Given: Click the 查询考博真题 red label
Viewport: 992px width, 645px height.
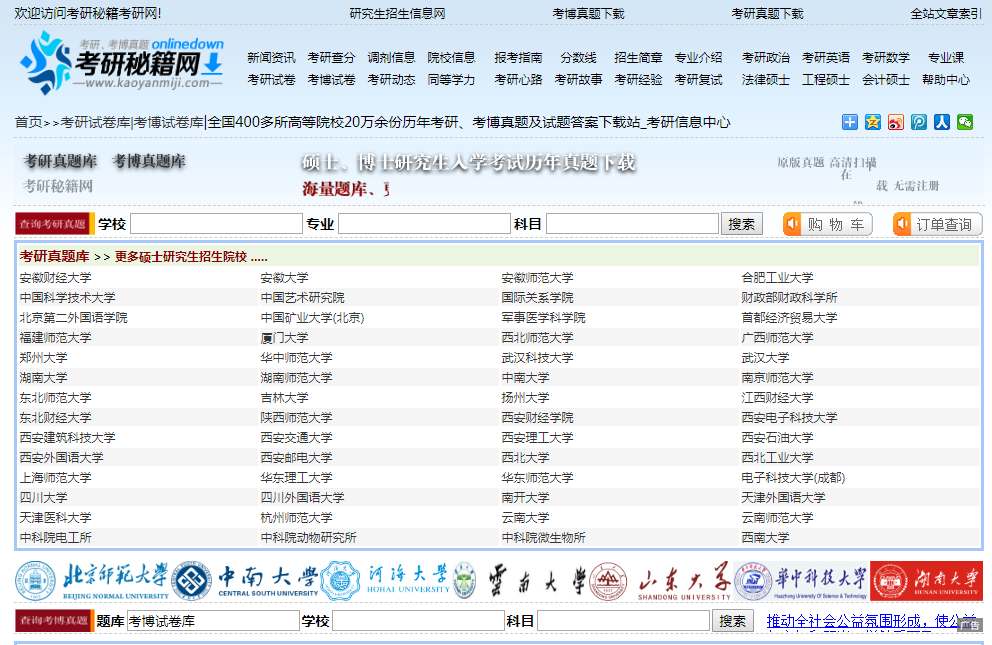Looking at the screenshot, I should click(53, 621).
